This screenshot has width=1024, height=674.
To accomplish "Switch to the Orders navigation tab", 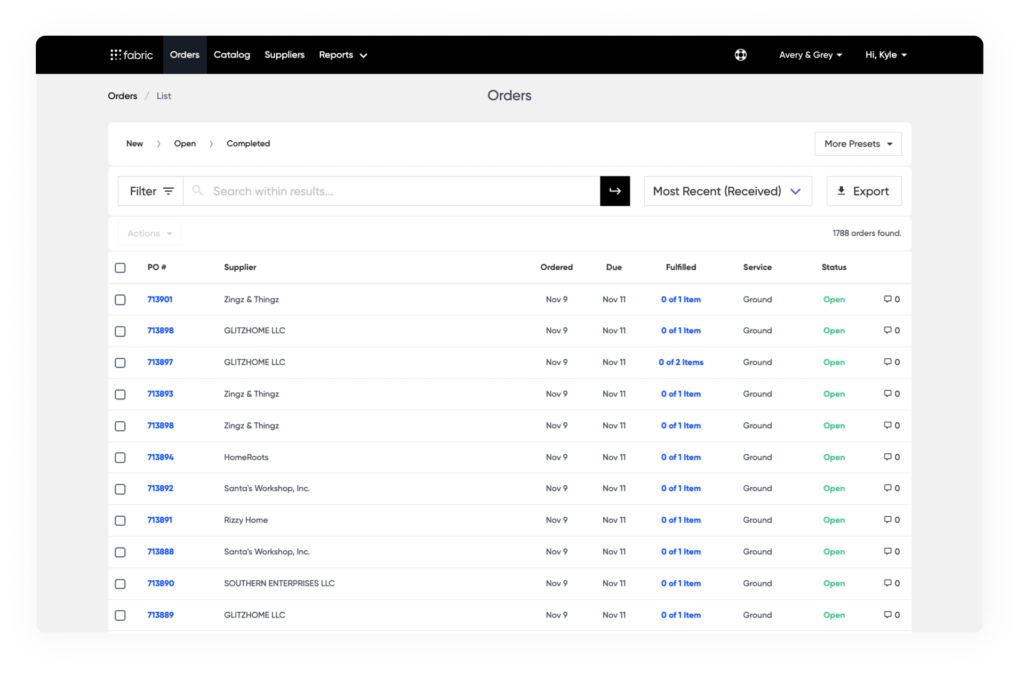I will (184, 54).
